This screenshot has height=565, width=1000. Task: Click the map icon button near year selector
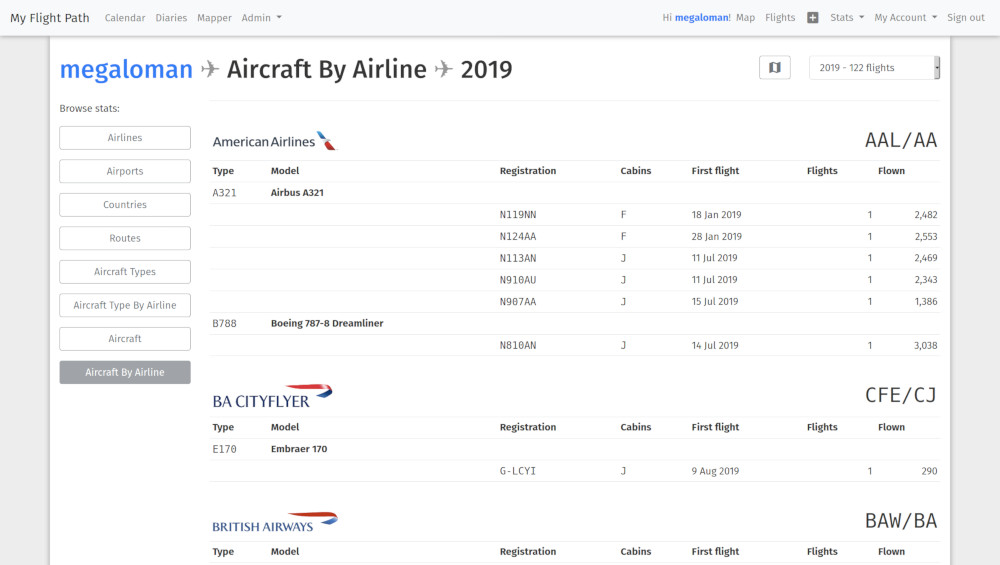[774, 68]
